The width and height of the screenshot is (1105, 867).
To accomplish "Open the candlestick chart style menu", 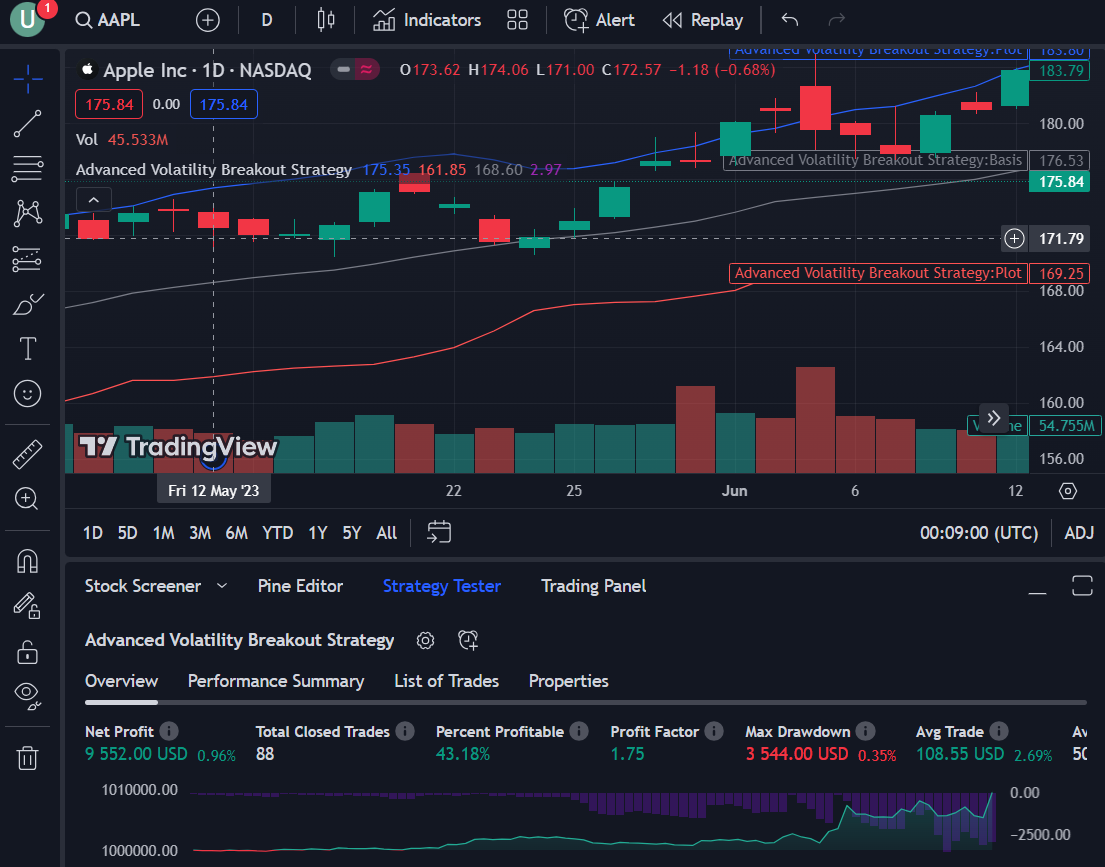I will coord(326,20).
